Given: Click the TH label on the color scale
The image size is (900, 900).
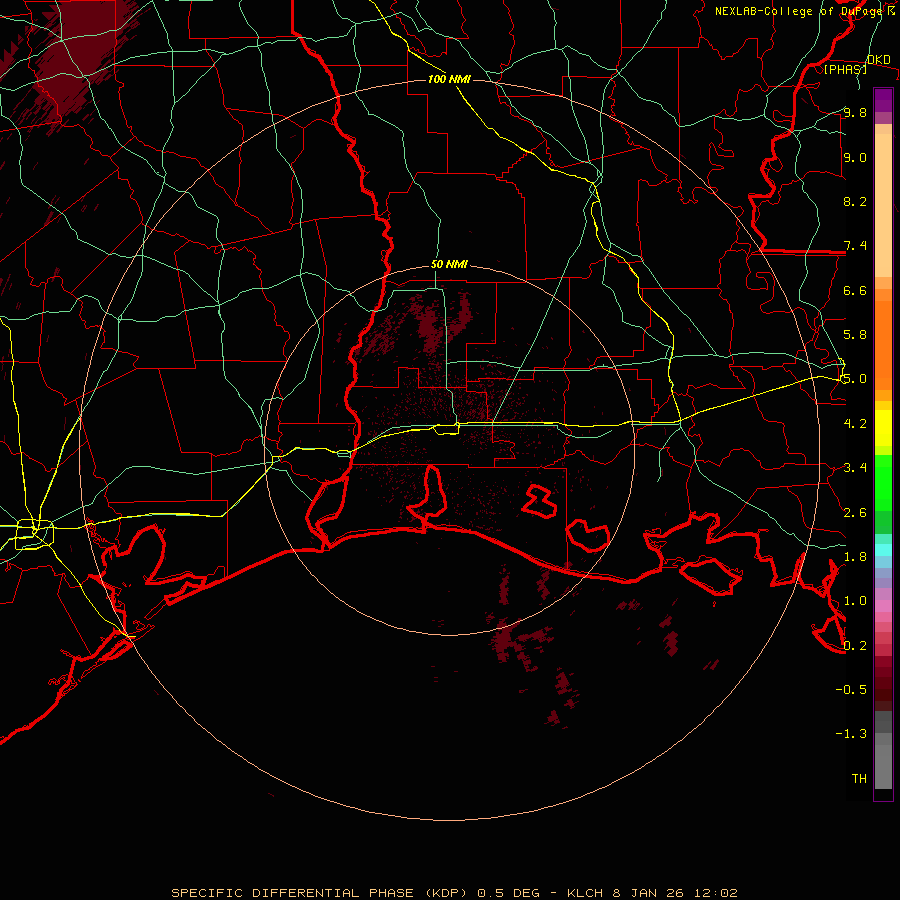Looking at the screenshot, I should [859, 779].
